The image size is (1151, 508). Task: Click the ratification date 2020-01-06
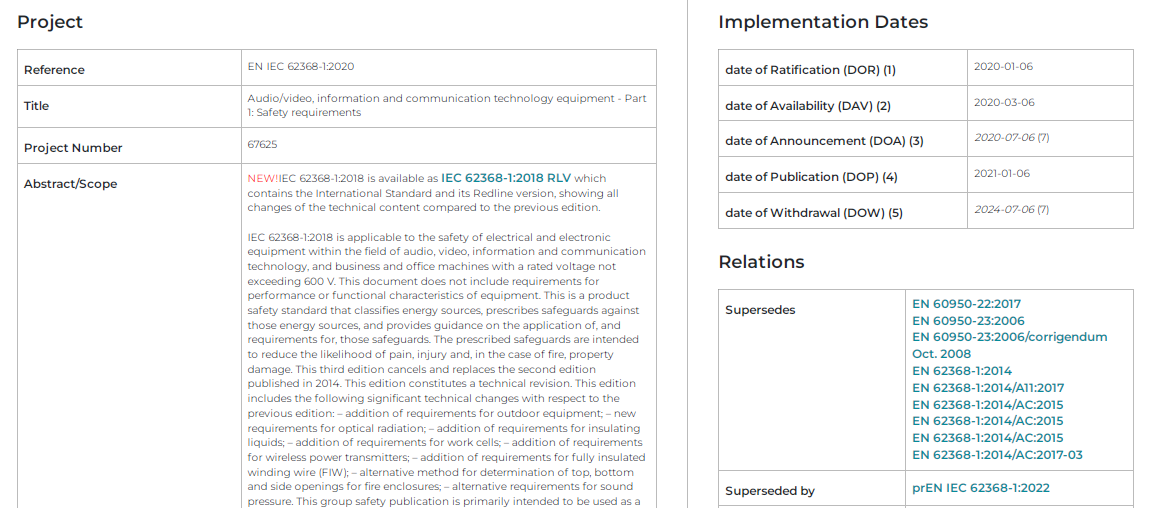tap(1003, 66)
